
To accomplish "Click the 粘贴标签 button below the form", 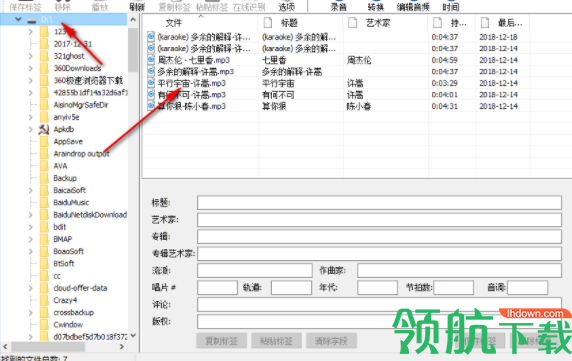I will pyautogui.click(x=277, y=341).
